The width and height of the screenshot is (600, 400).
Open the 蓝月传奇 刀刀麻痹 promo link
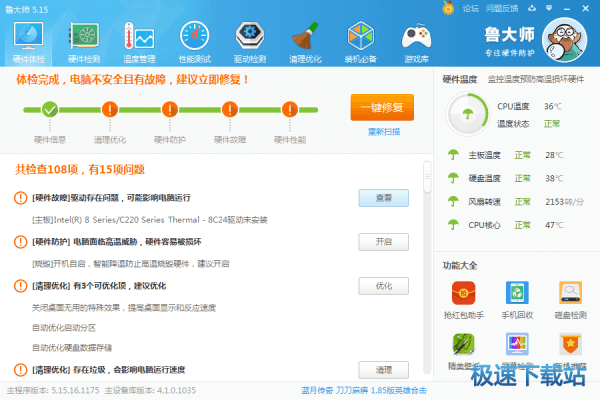[x=364, y=390]
